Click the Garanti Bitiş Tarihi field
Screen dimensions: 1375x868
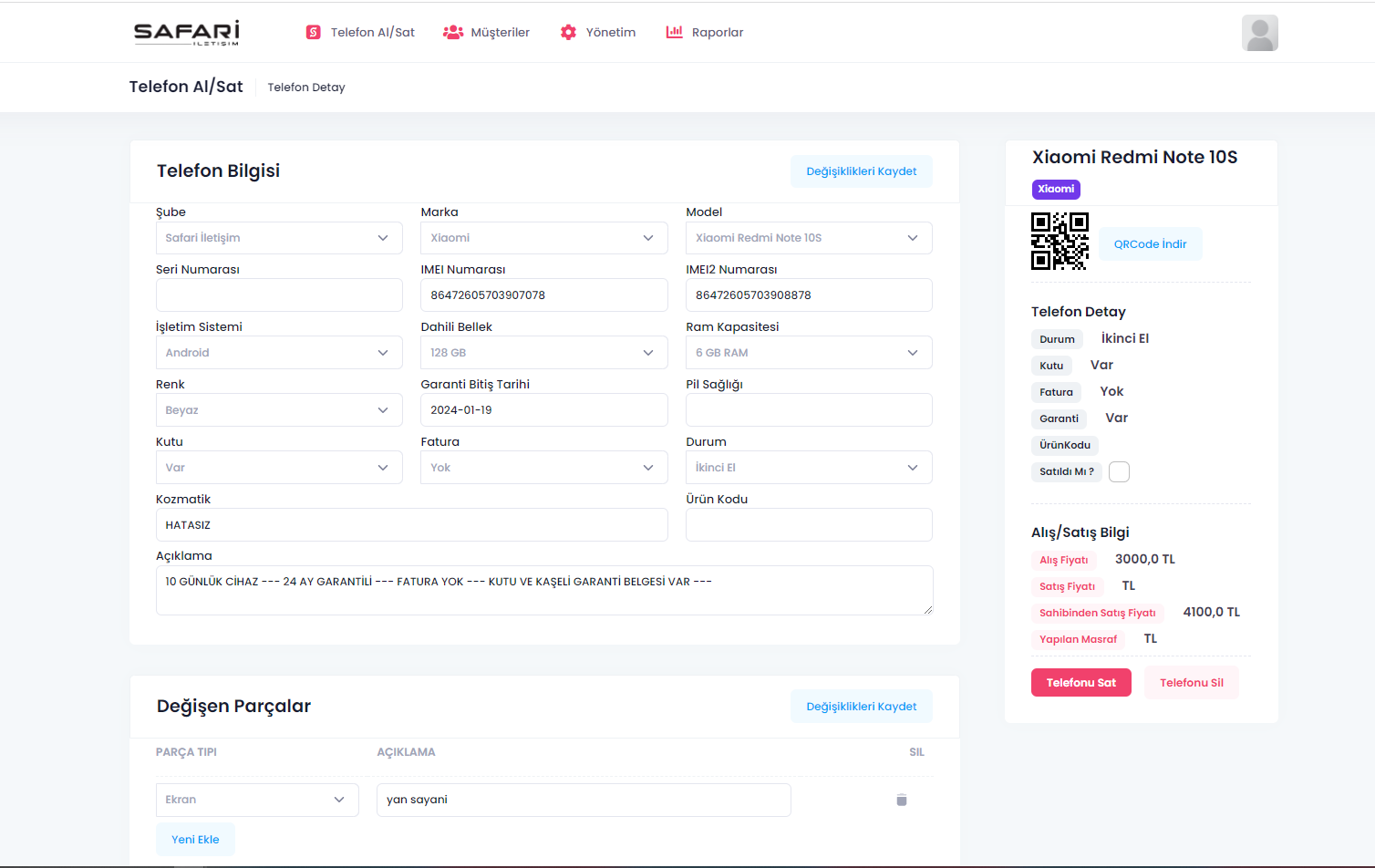tap(544, 410)
